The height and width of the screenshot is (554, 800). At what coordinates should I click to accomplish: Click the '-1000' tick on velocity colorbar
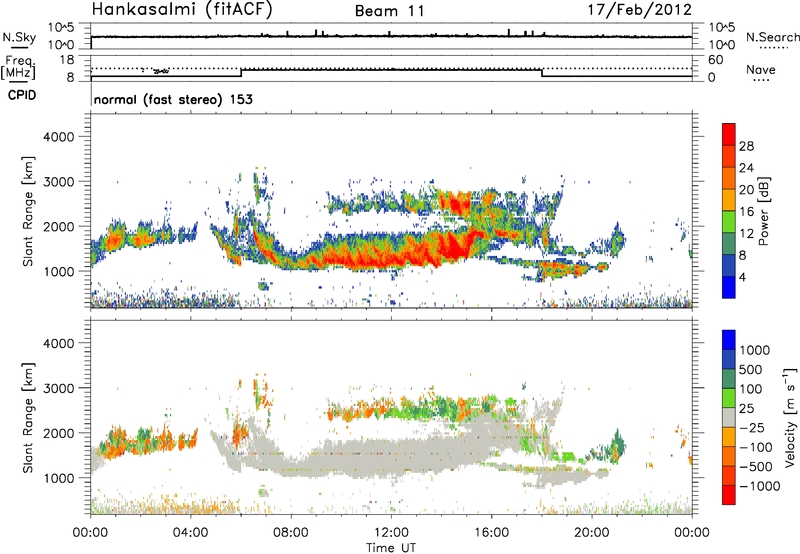(760, 486)
